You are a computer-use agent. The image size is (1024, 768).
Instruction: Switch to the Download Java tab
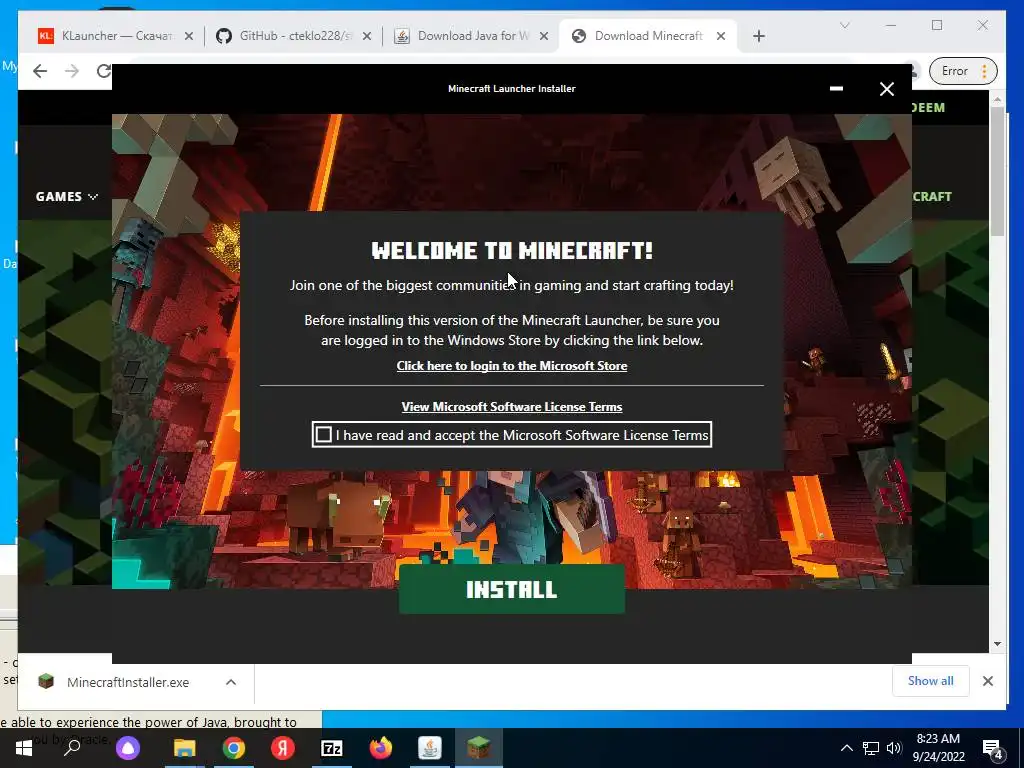(x=465, y=36)
